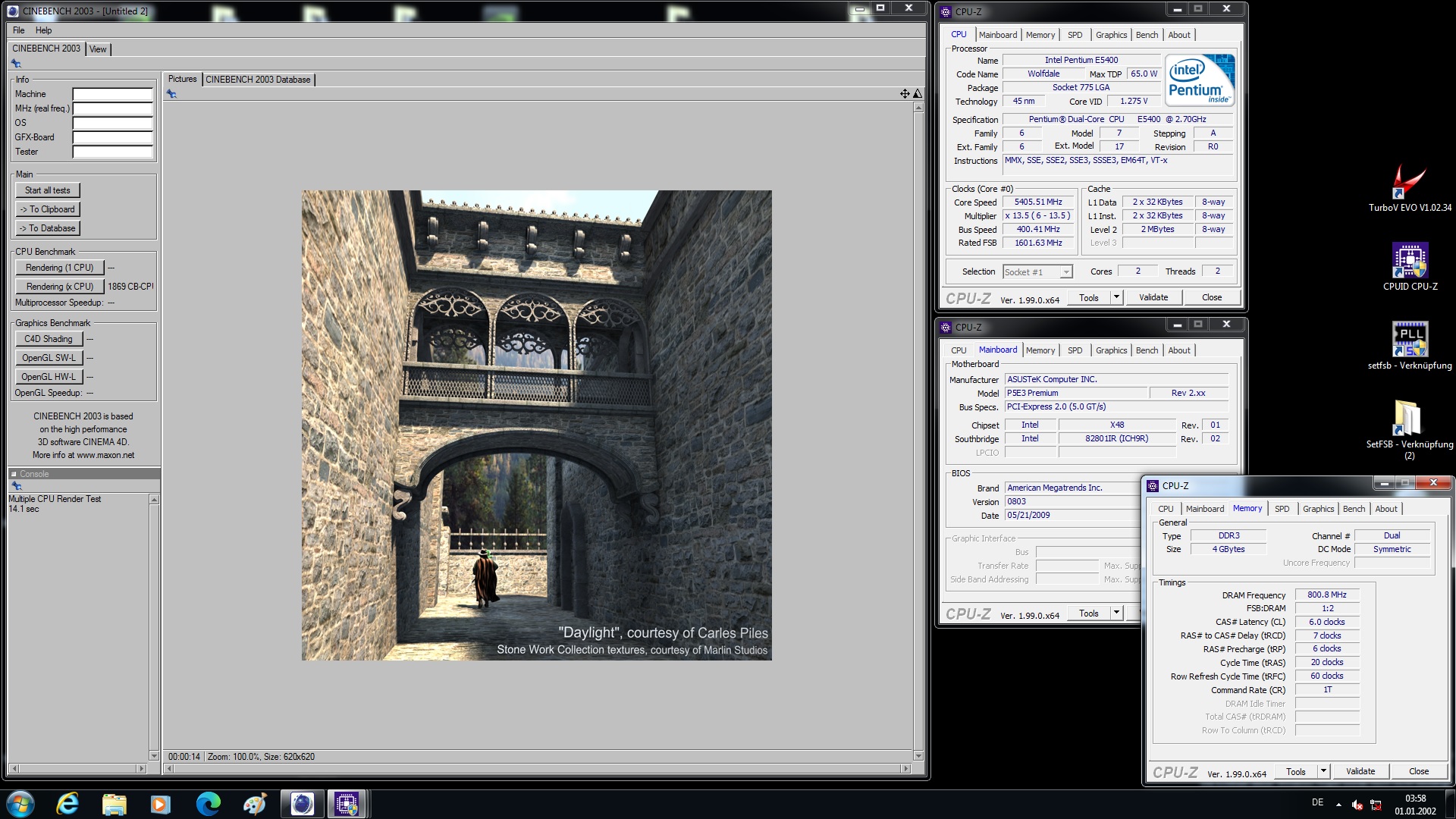Click down arrow of picture vertical scrollbar
This screenshot has width=1456, height=819.
[918, 755]
